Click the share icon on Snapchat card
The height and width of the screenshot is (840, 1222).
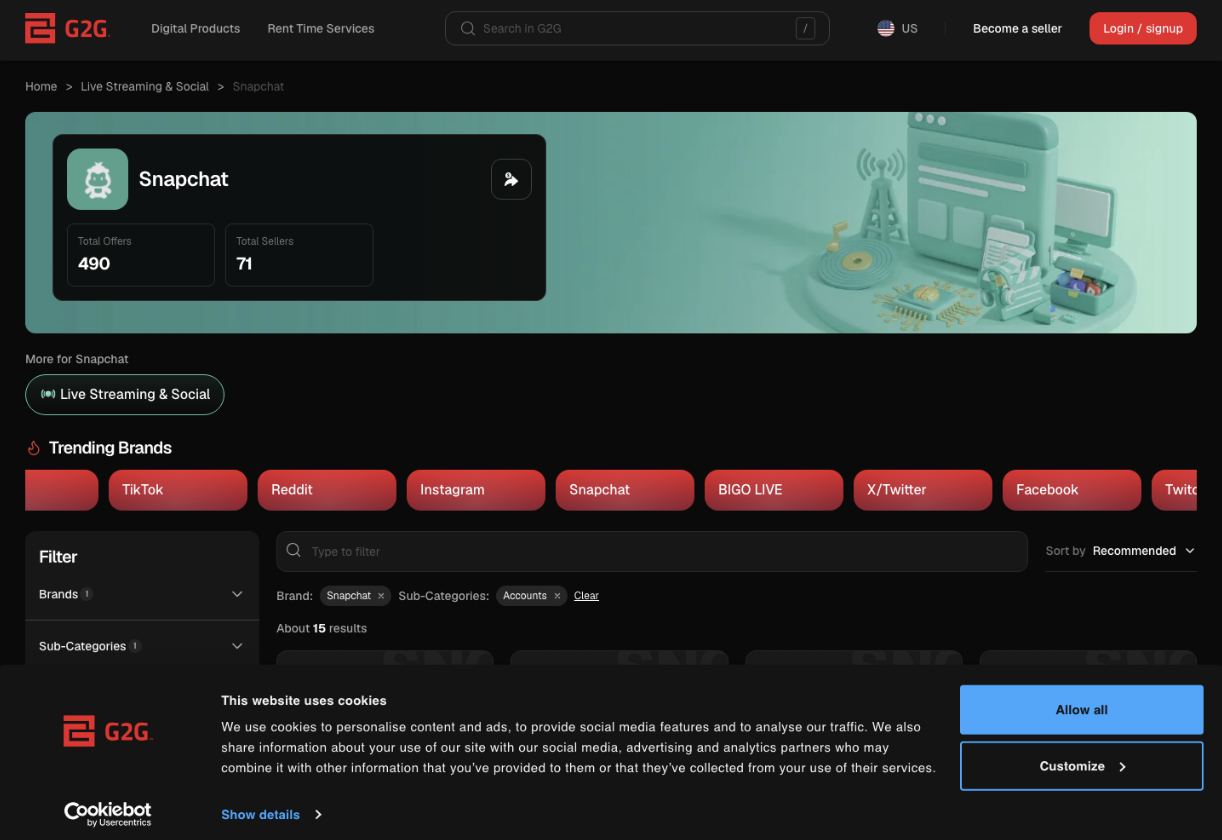click(x=511, y=179)
